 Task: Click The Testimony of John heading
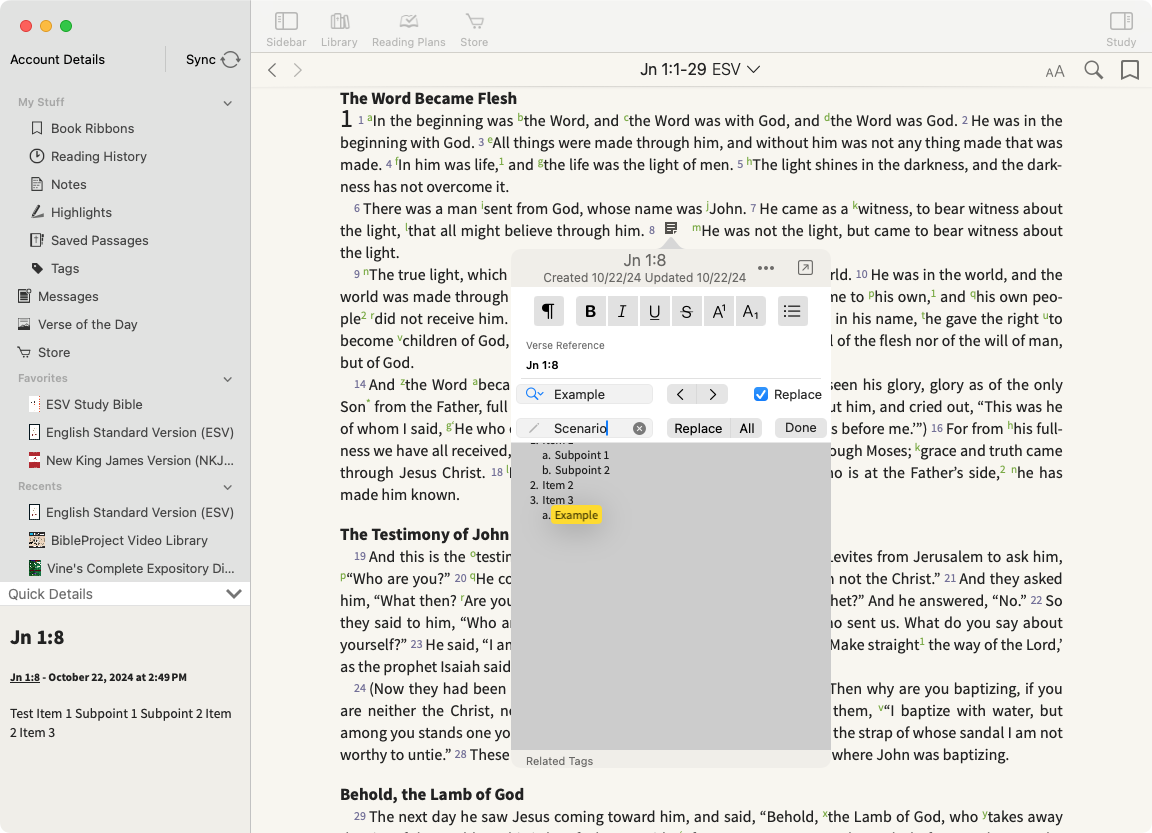(424, 534)
